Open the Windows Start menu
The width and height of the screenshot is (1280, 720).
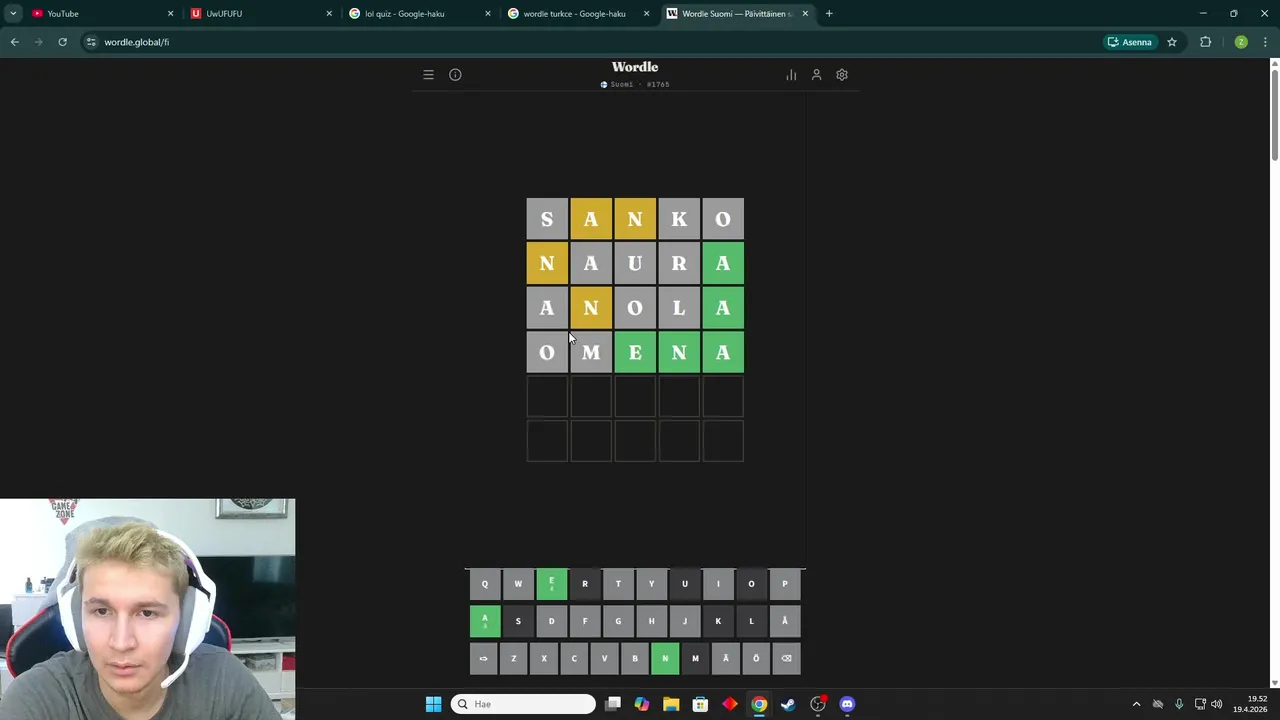[433, 704]
